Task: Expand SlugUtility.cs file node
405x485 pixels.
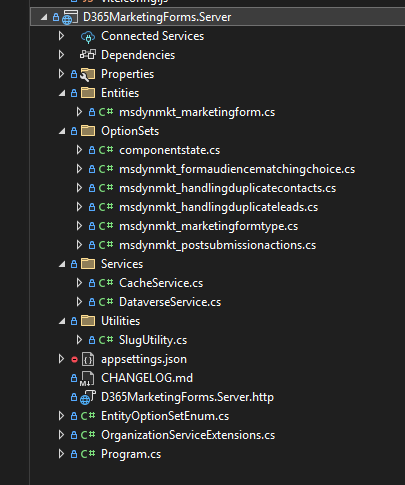Action: click(x=79, y=340)
